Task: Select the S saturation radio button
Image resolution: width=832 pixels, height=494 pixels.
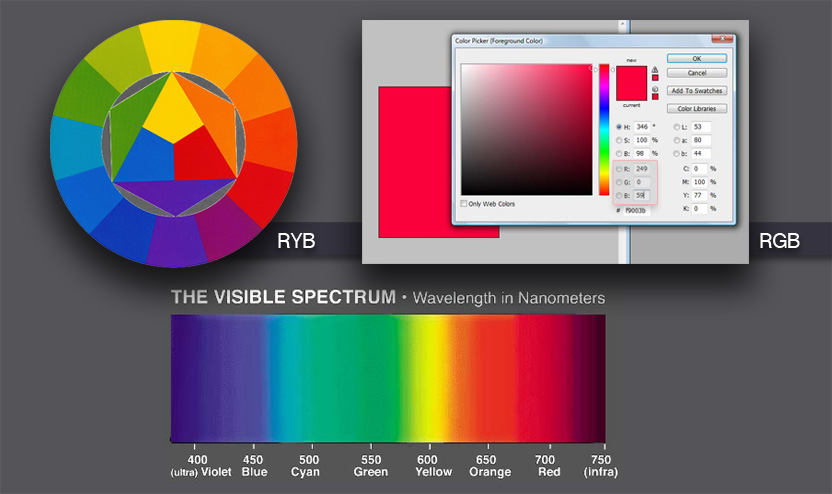Action: [619, 141]
